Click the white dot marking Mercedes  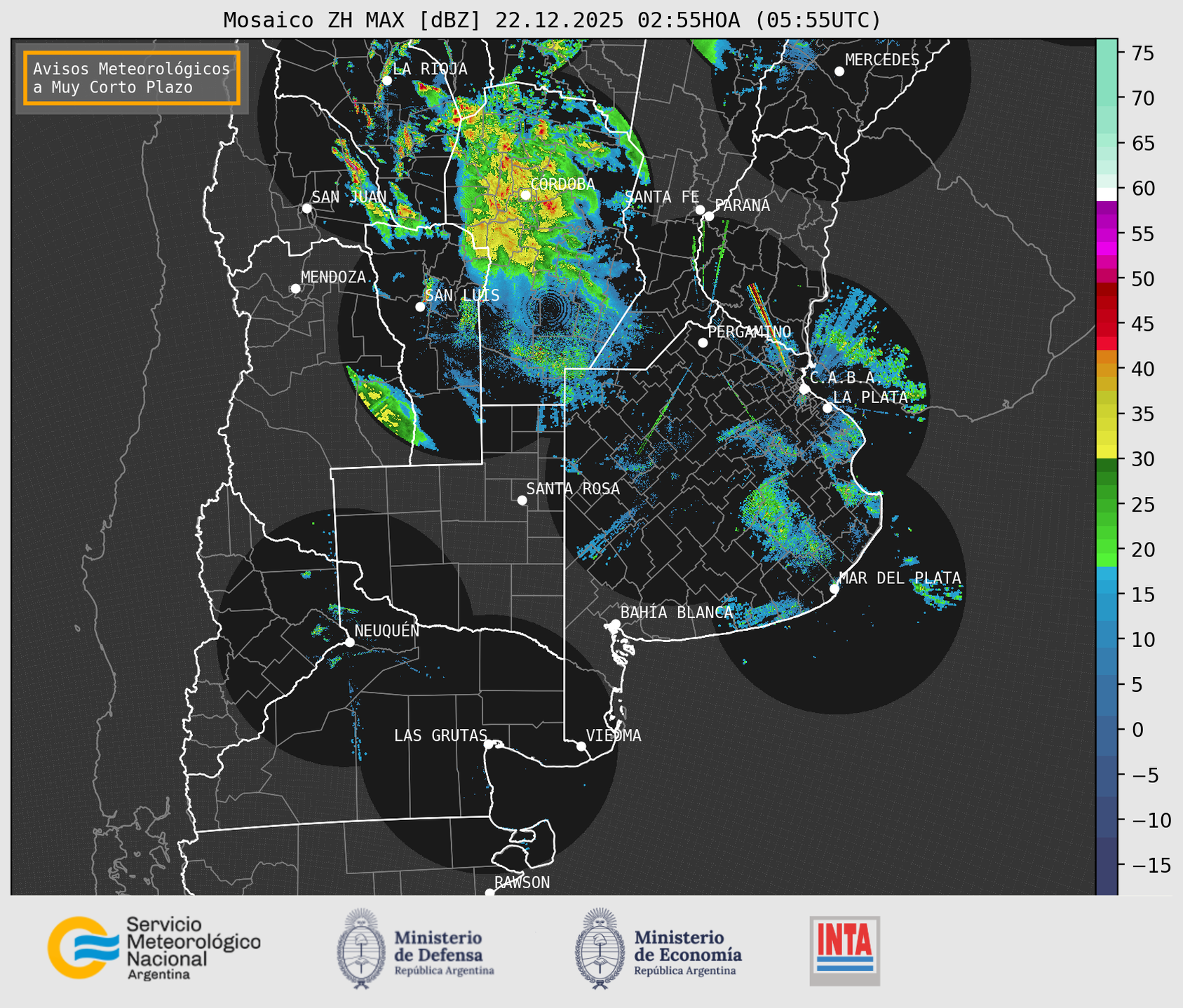pyautogui.click(x=839, y=71)
